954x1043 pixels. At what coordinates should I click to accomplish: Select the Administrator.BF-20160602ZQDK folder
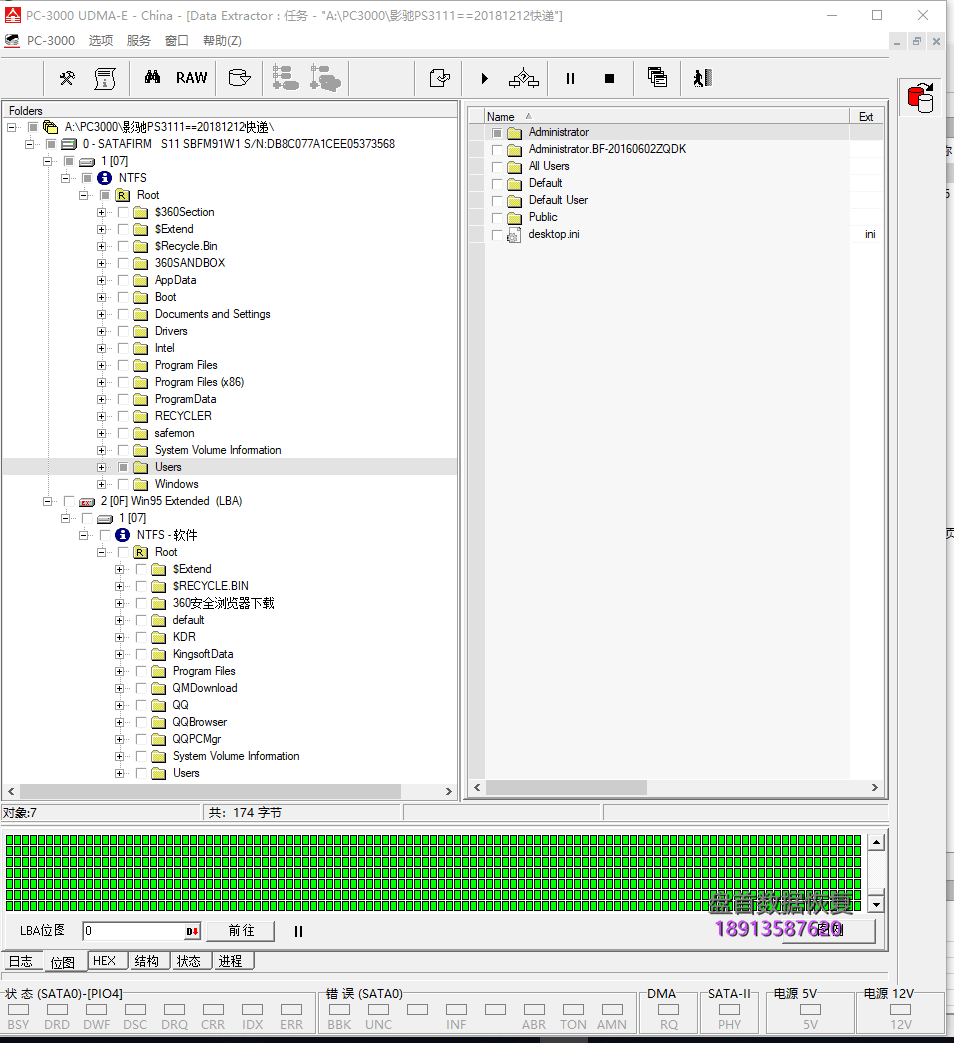tap(607, 149)
